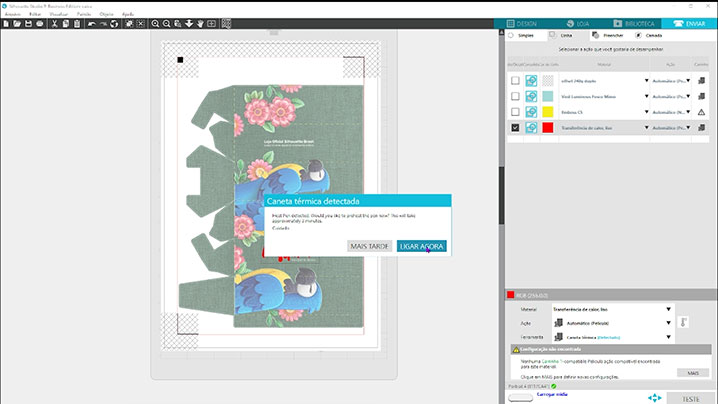This screenshot has width=718, height=404.
Task: Click the cut scissors icon in toolbar
Action: point(52,23)
